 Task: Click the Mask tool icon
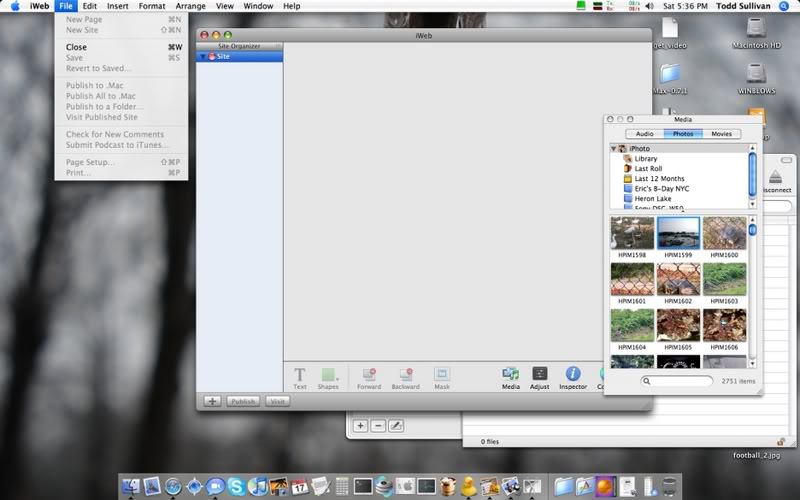point(442,378)
